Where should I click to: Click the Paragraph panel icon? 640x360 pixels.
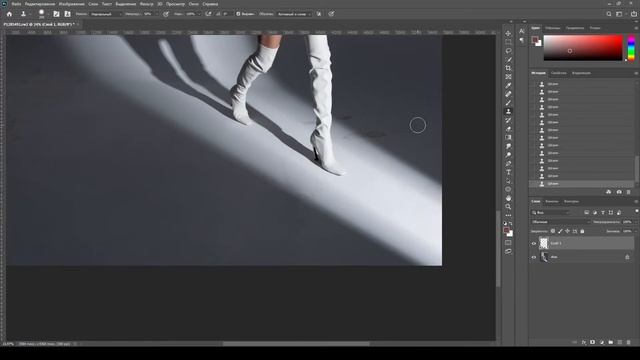point(522,40)
